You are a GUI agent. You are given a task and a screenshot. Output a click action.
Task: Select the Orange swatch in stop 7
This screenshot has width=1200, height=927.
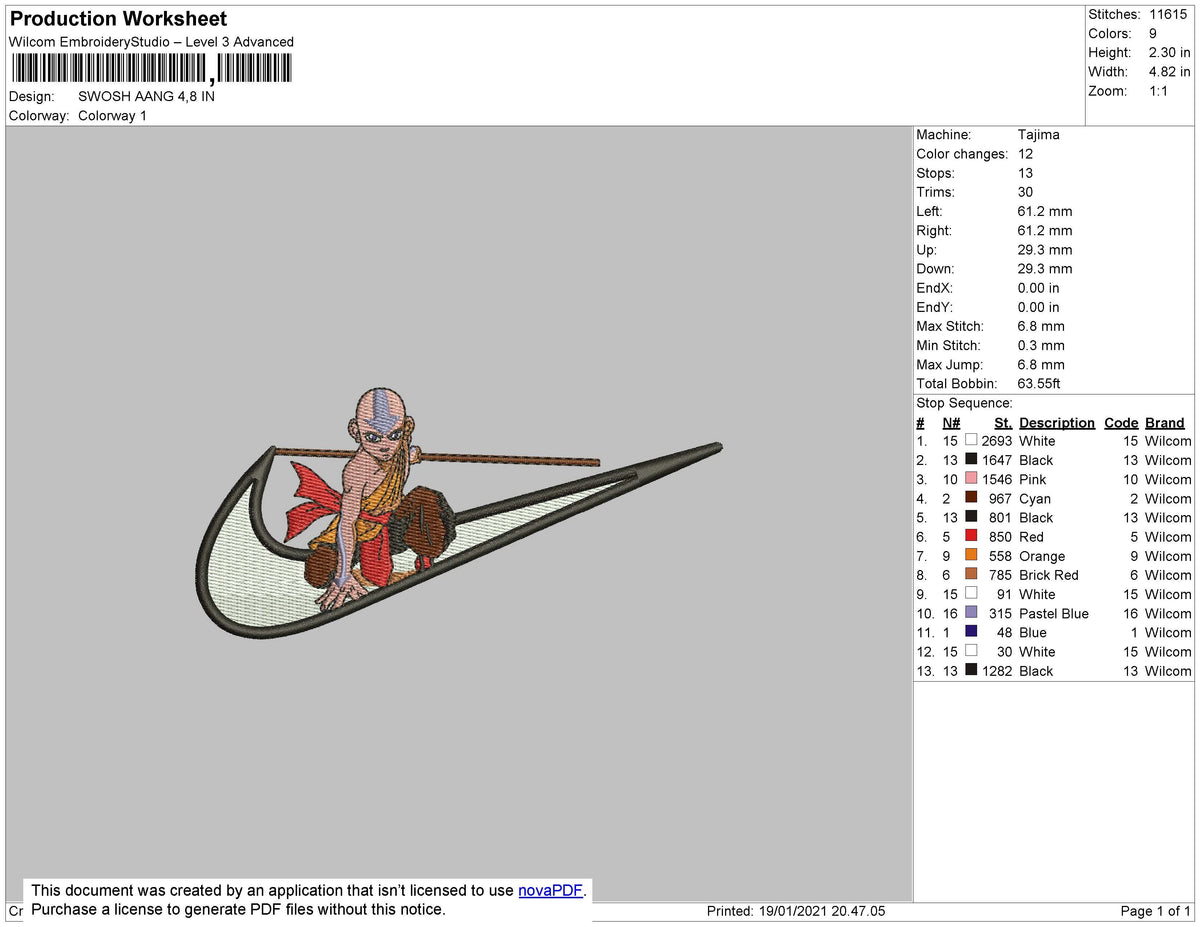(971, 556)
